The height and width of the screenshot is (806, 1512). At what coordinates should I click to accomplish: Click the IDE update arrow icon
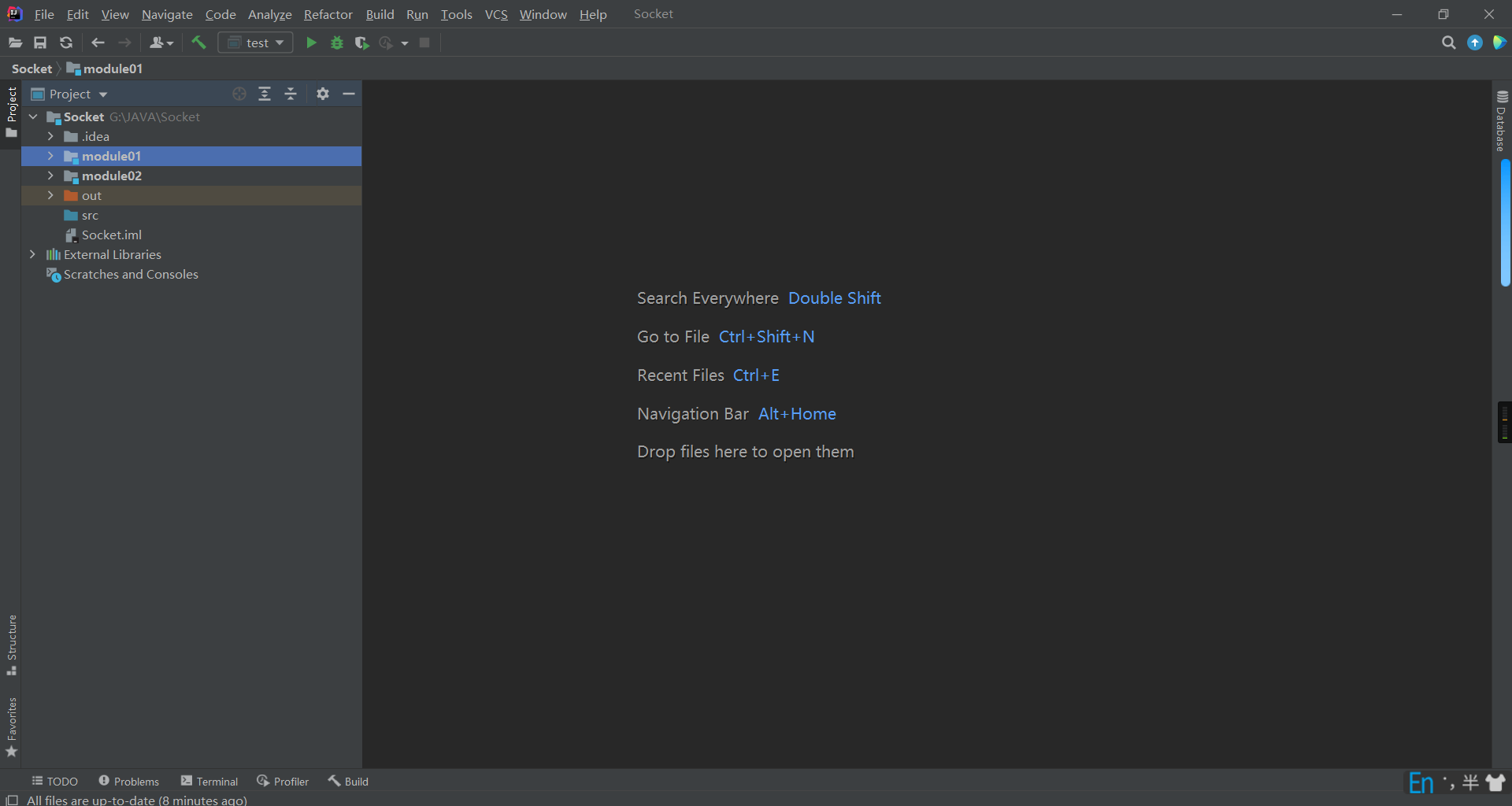tap(1475, 43)
